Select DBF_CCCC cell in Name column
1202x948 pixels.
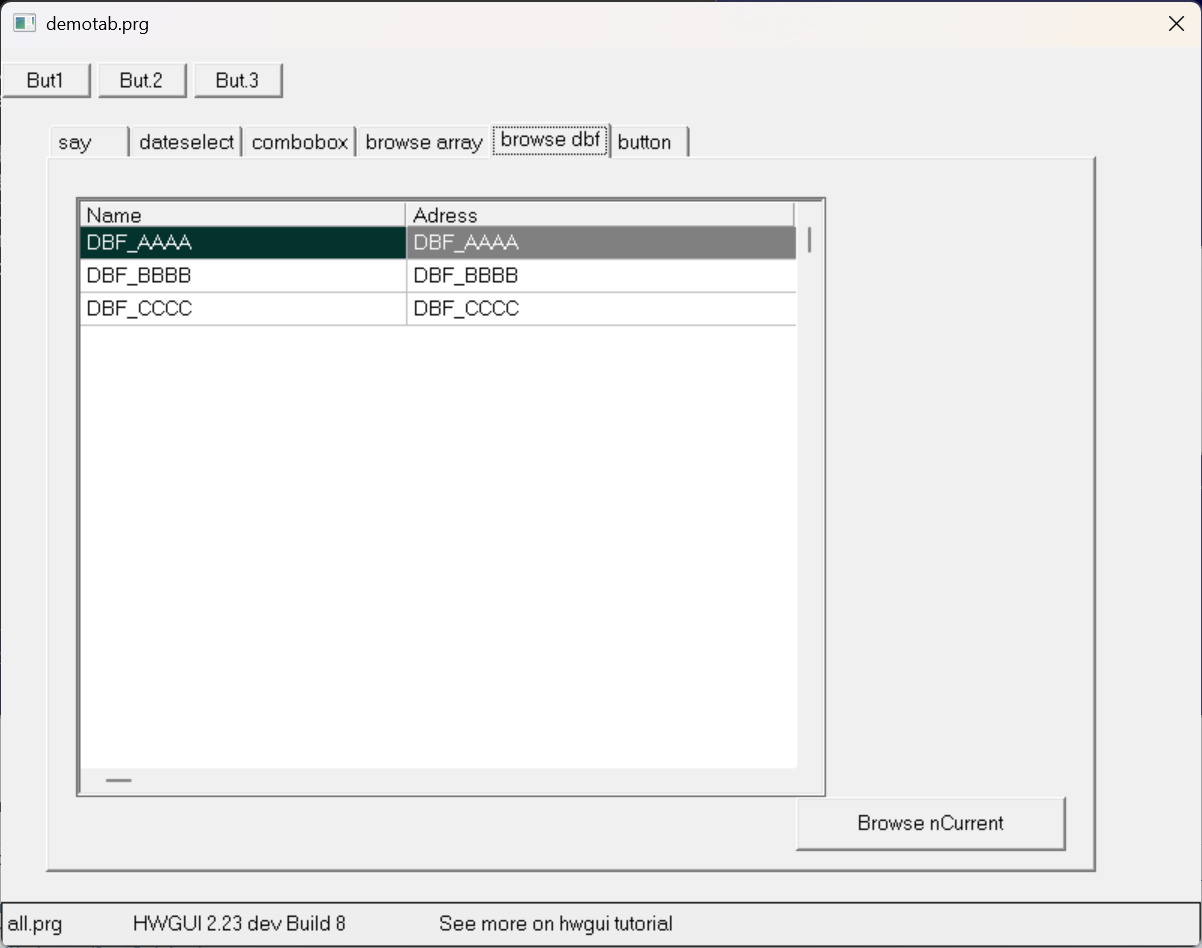tap(242, 309)
